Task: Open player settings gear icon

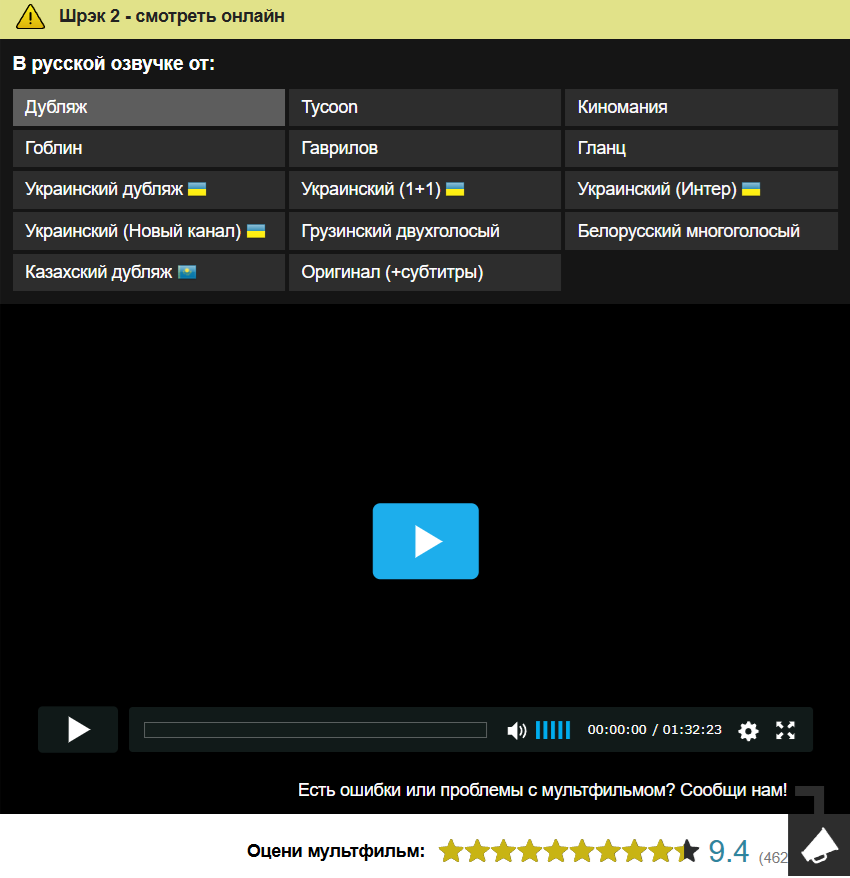Action: (748, 730)
